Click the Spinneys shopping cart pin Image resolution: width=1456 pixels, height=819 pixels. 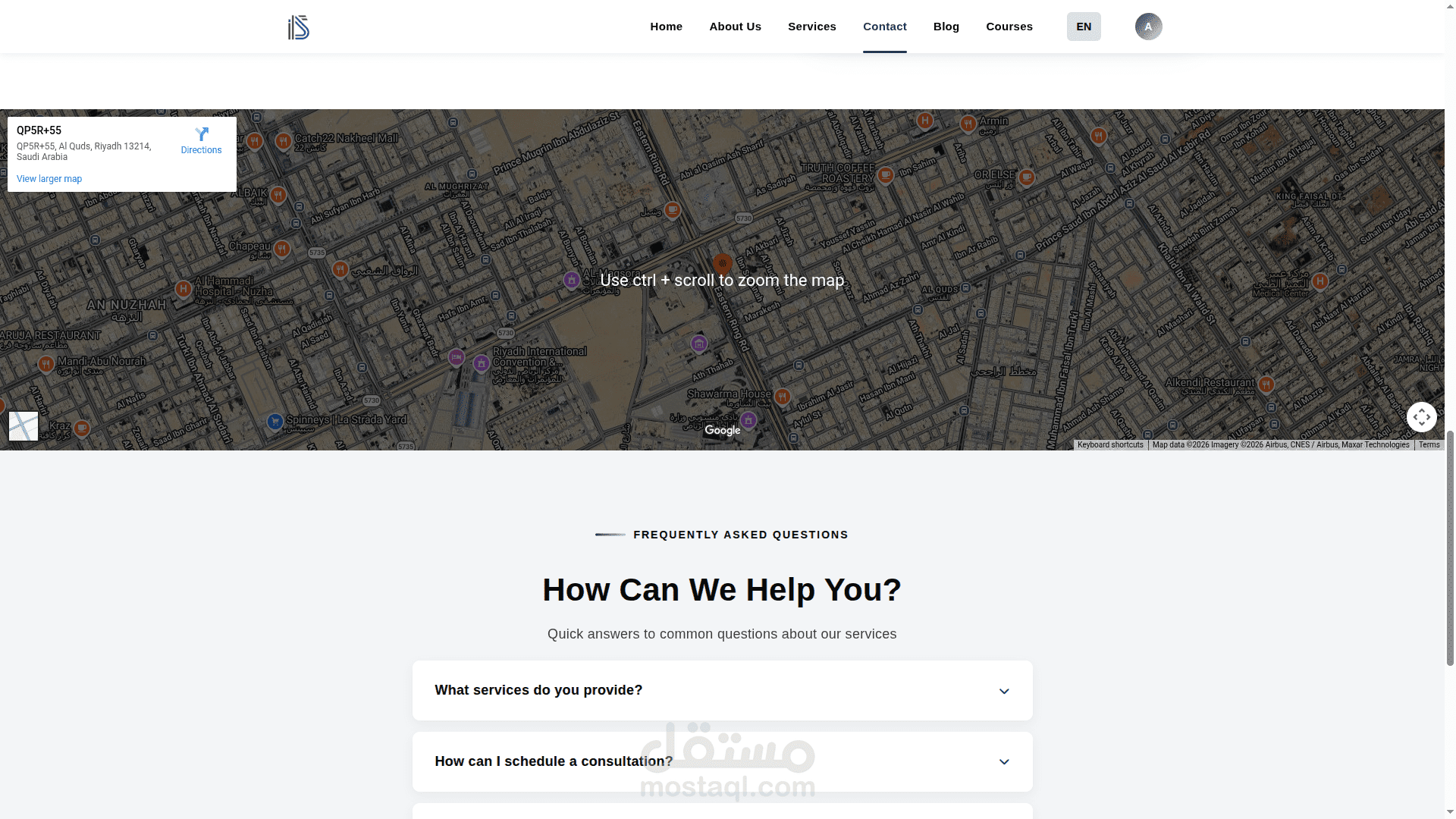(x=275, y=421)
